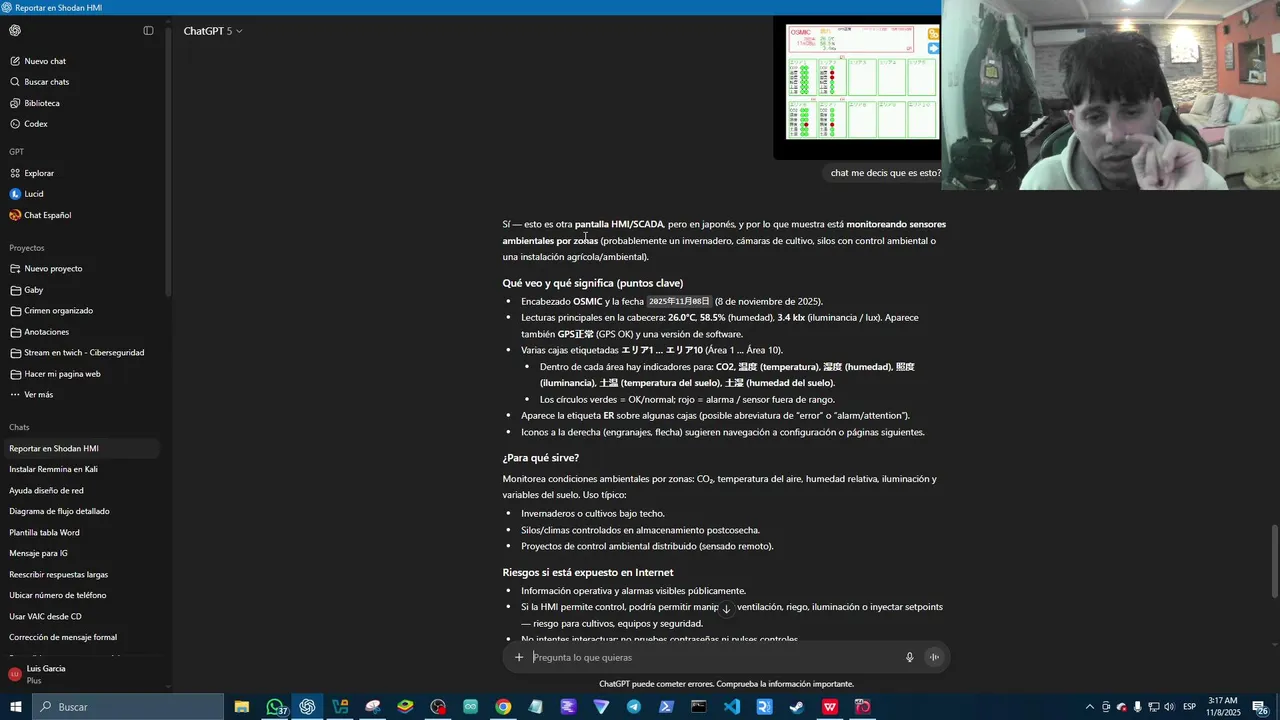Open the Luis Garcia account menu

click(x=80, y=674)
